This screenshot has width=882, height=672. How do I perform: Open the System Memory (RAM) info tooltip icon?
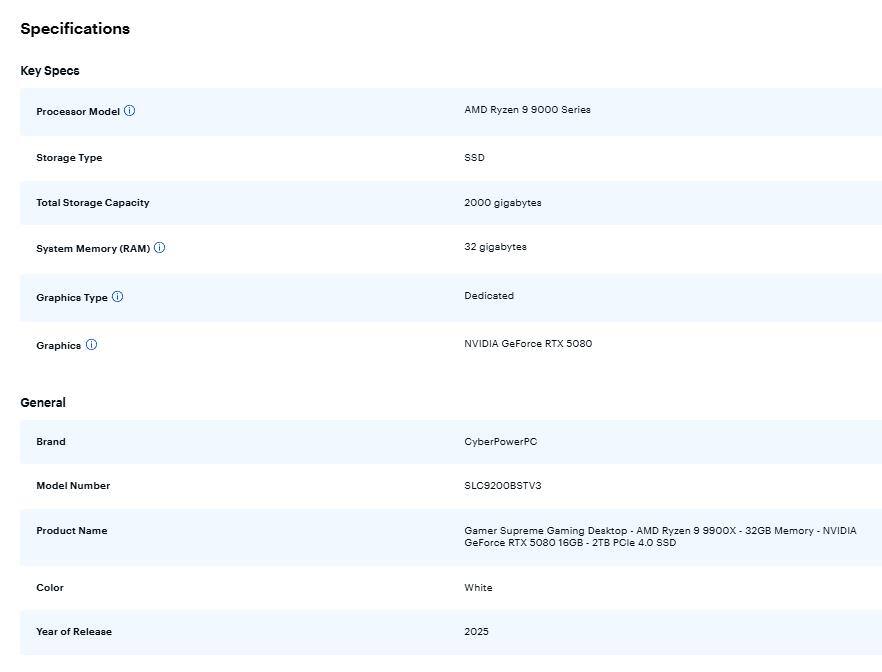(159, 248)
